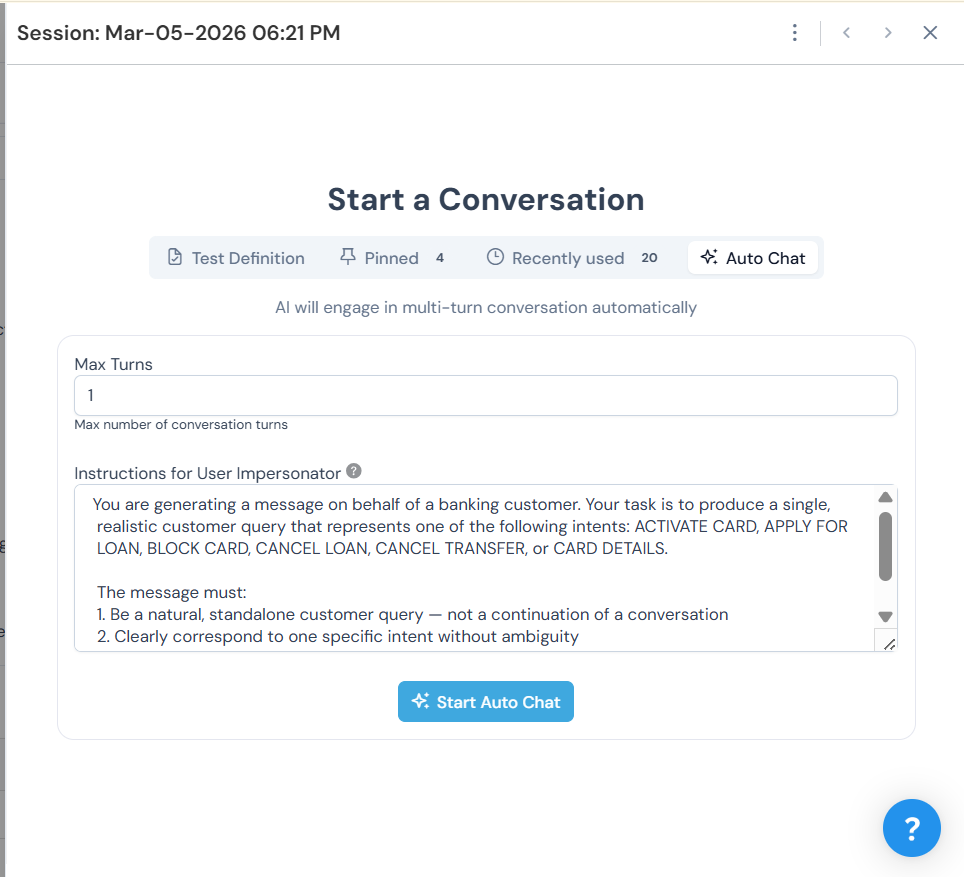Image resolution: width=964 pixels, height=877 pixels.
Task: Click the instructions textarea scrollbar thumb
Action: [x=885, y=546]
